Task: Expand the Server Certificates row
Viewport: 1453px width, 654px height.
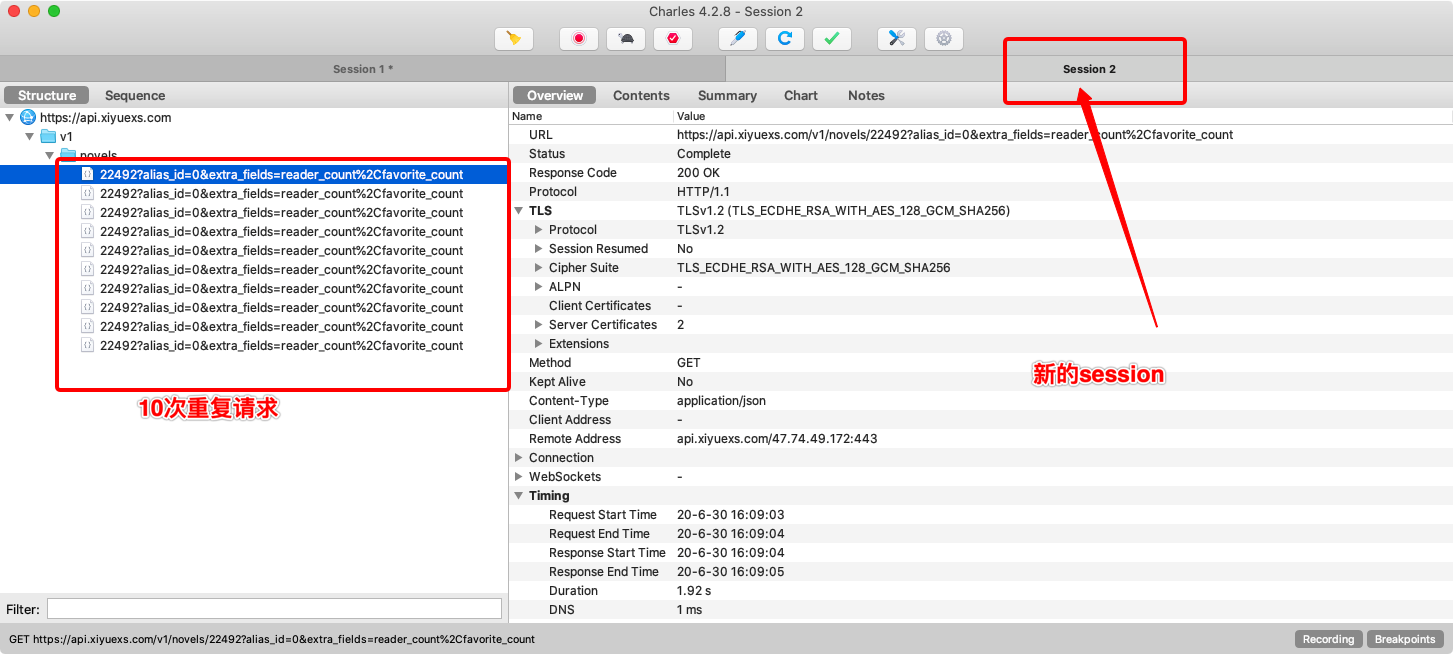Action: point(539,325)
